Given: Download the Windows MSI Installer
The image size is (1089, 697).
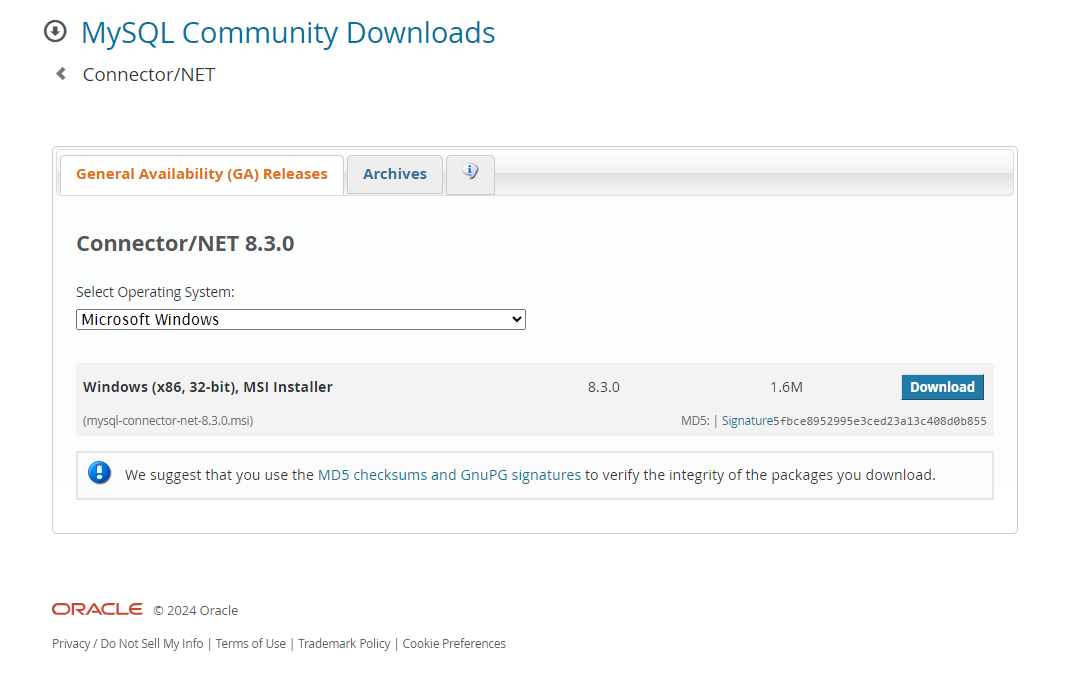Looking at the screenshot, I should click(942, 387).
